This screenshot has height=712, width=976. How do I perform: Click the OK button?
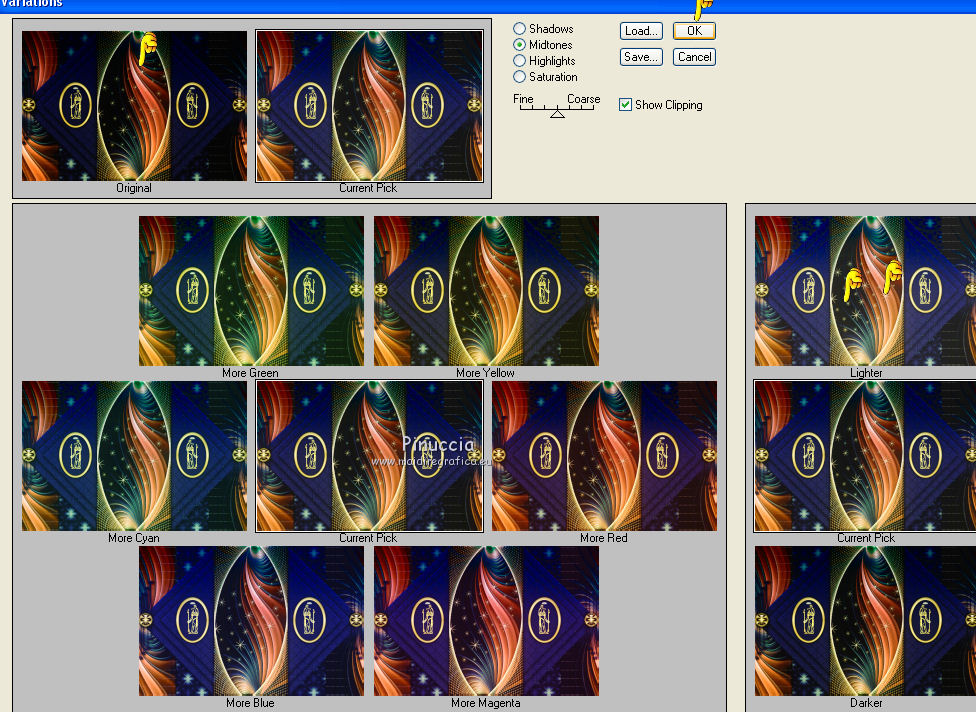[694, 31]
